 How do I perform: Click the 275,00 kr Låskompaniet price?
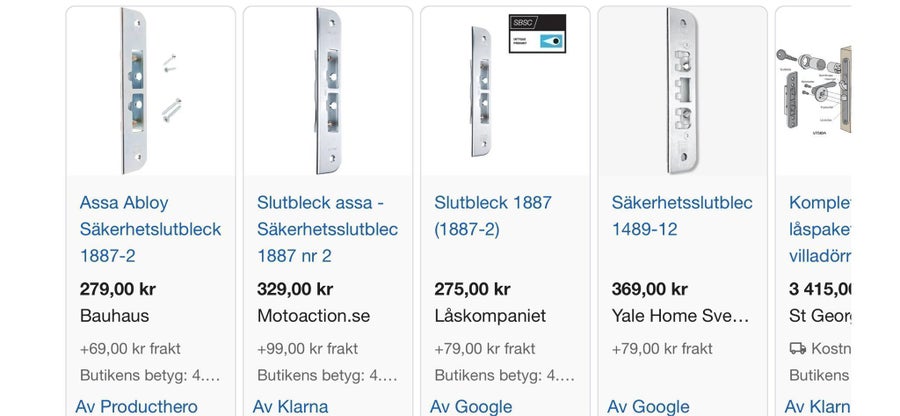[472, 289]
